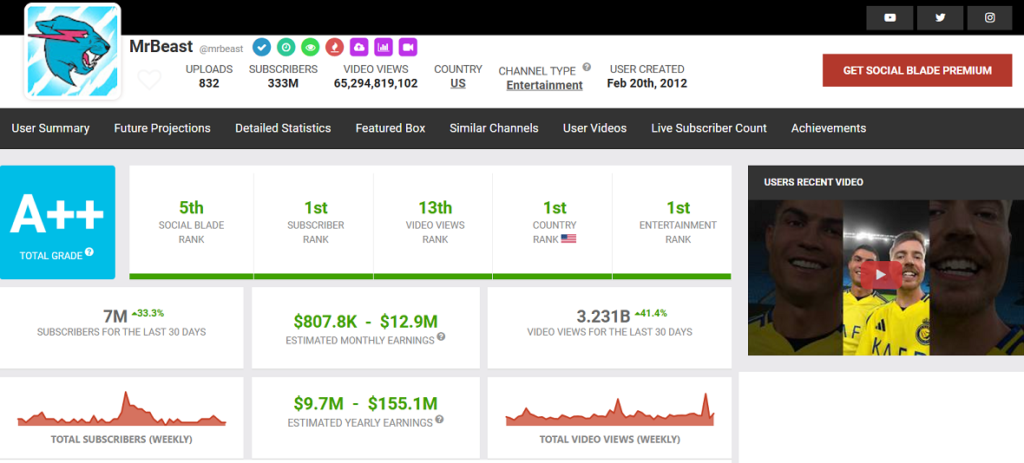The height and width of the screenshot is (463, 1024).
Task: Click the 832 uploads count
Action: click(x=209, y=84)
